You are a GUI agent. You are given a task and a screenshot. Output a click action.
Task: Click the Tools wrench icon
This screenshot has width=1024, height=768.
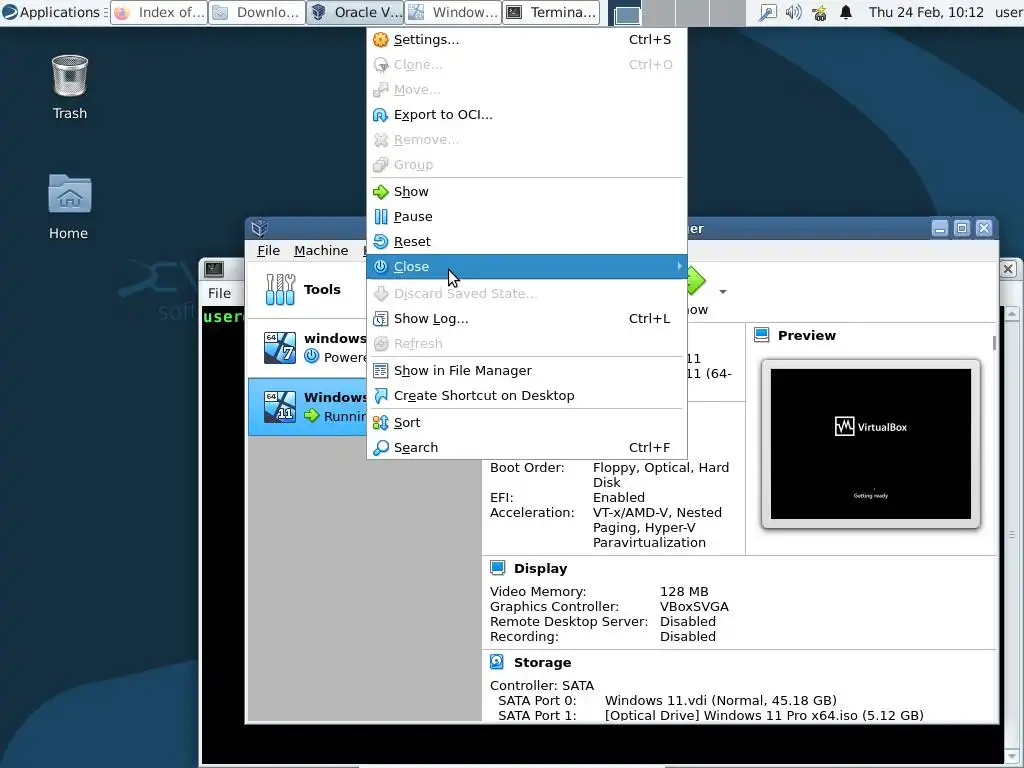tap(280, 289)
